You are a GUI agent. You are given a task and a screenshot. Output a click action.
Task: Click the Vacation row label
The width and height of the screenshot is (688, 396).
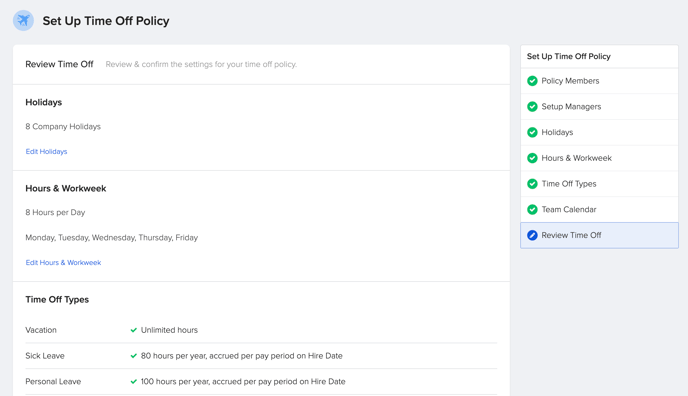(x=41, y=330)
